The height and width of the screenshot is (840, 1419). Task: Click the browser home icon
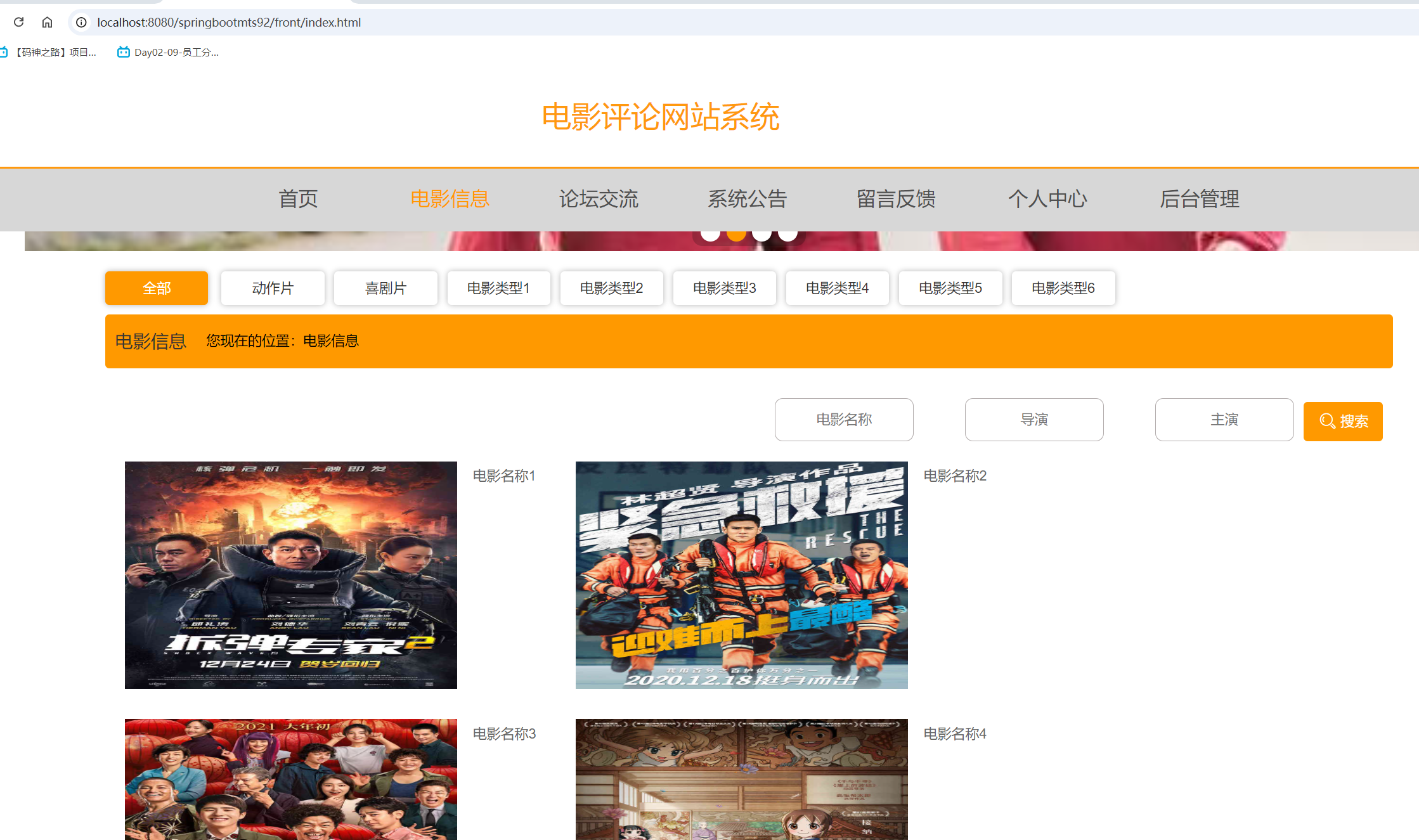click(47, 22)
